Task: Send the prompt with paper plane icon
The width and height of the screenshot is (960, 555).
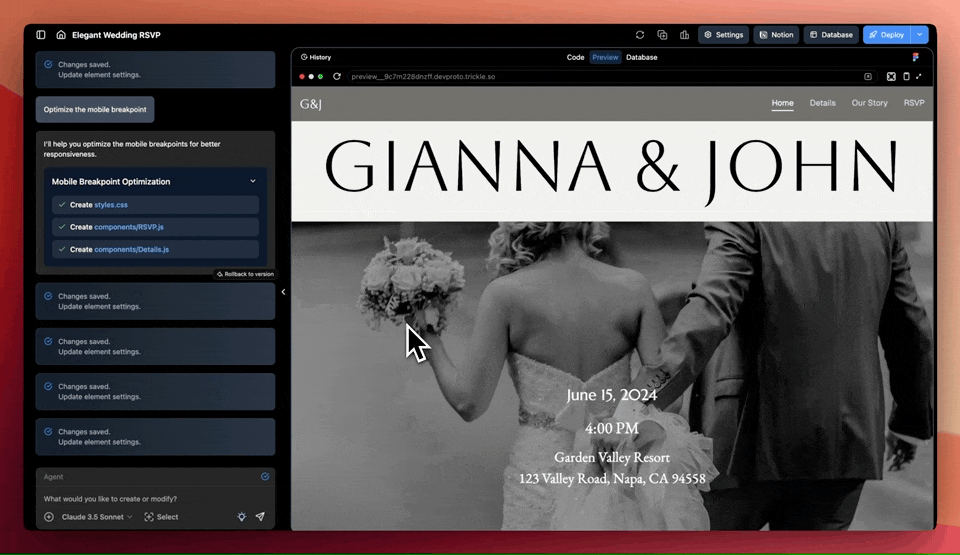Action: point(260,517)
